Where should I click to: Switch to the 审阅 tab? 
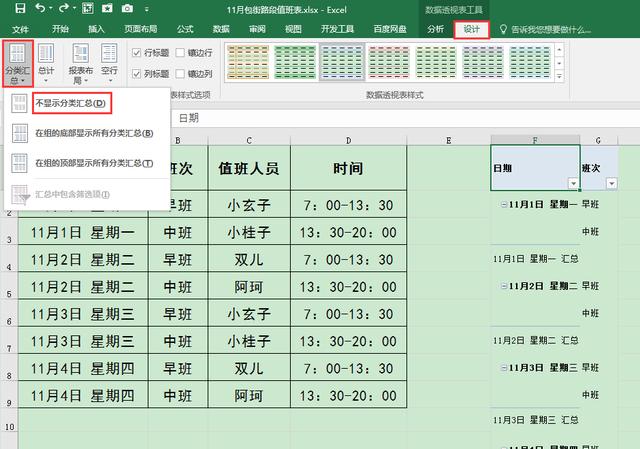257,29
